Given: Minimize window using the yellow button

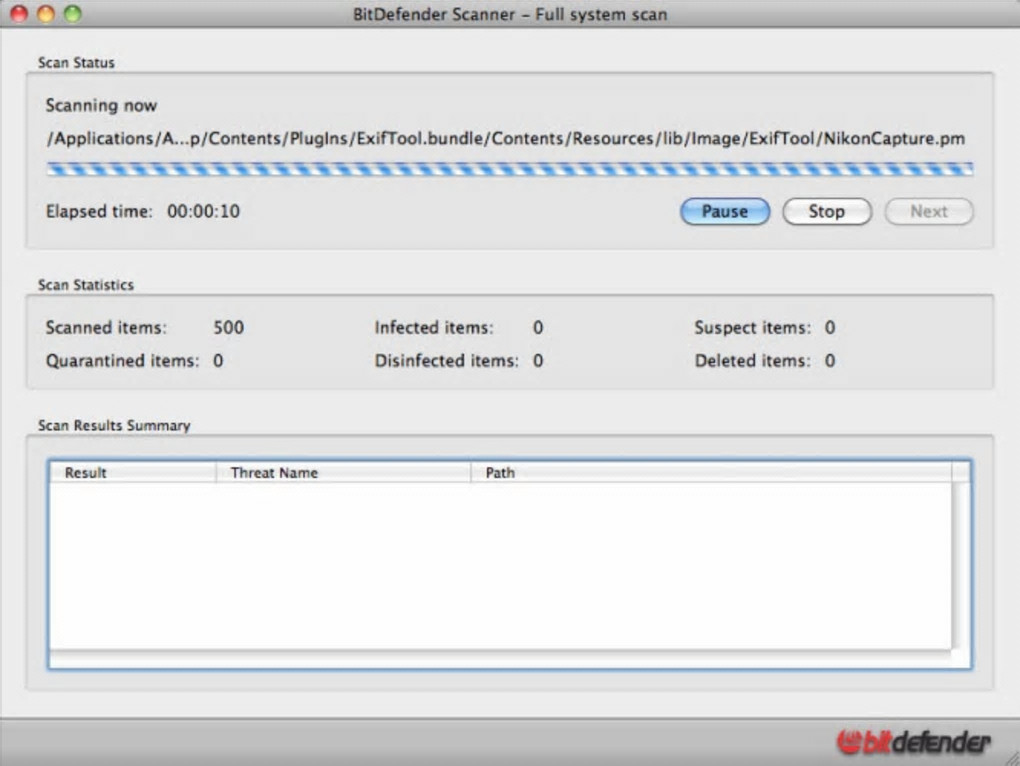Looking at the screenshot, I should click(x=46, y=14).
